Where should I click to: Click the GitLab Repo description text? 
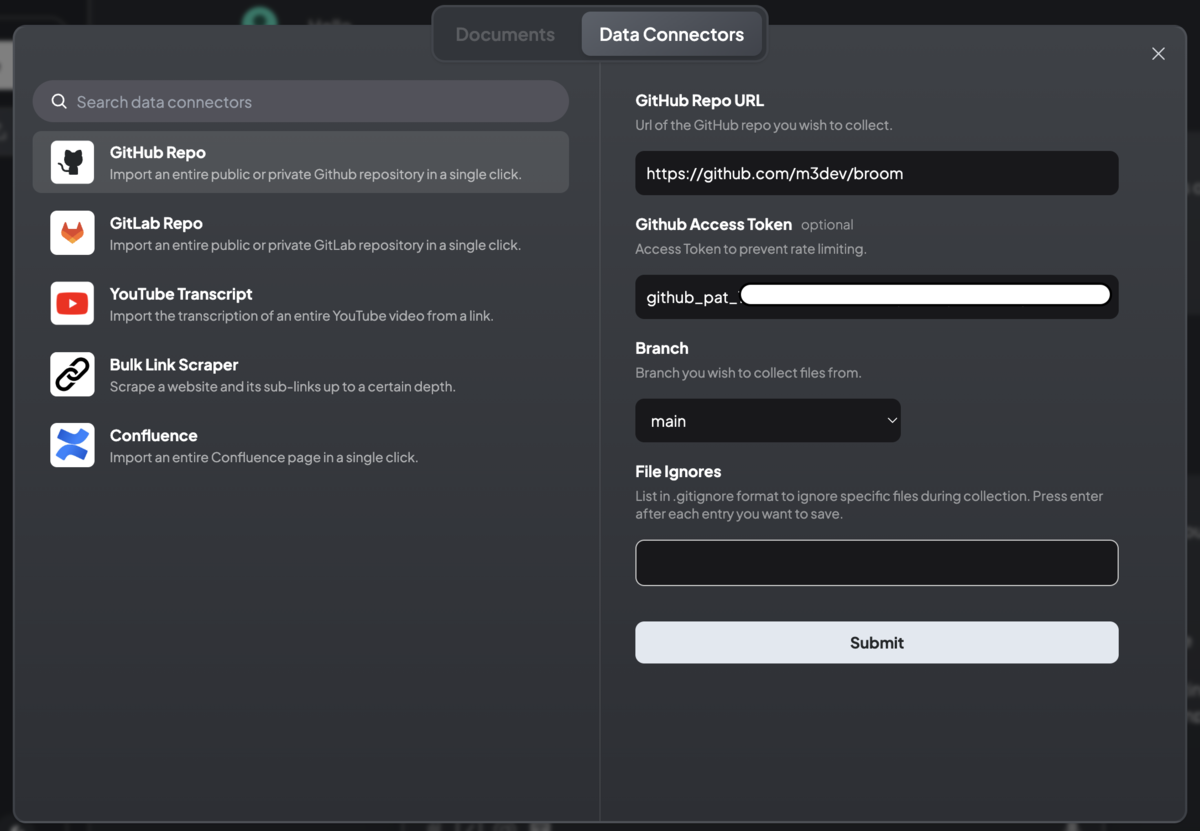[x=315, y=246]
